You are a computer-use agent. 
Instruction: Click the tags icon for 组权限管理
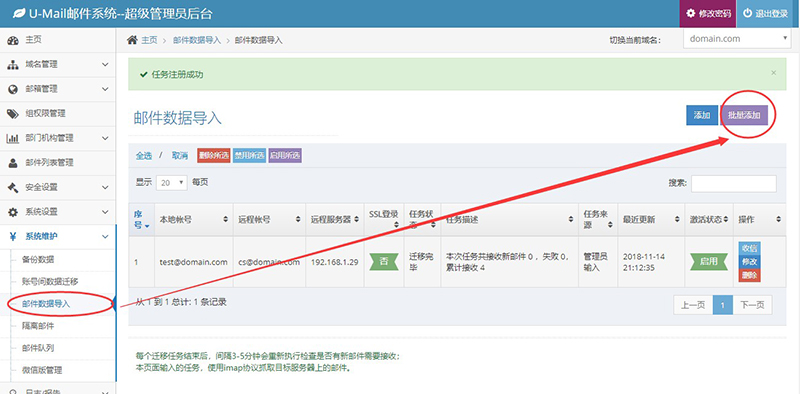click(13, 114)
